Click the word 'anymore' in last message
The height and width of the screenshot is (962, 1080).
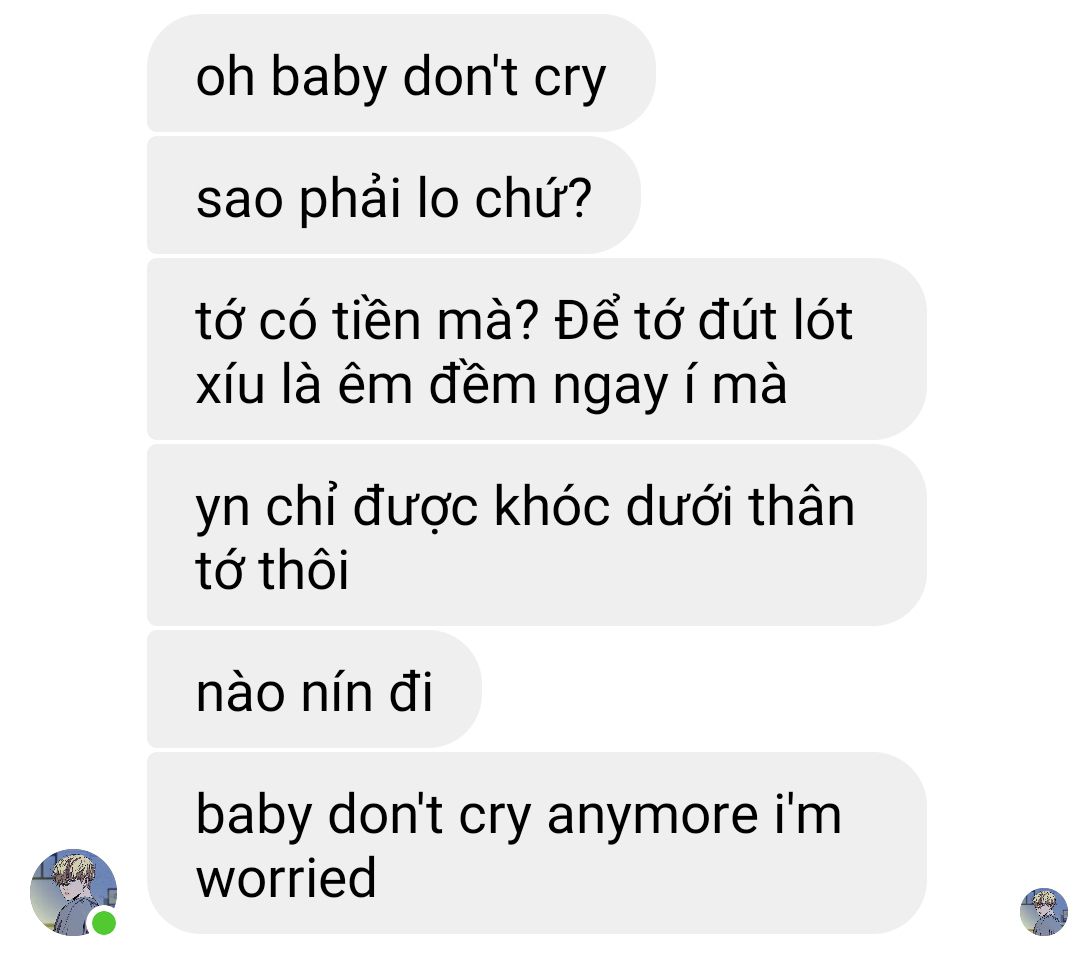[653, 817]
